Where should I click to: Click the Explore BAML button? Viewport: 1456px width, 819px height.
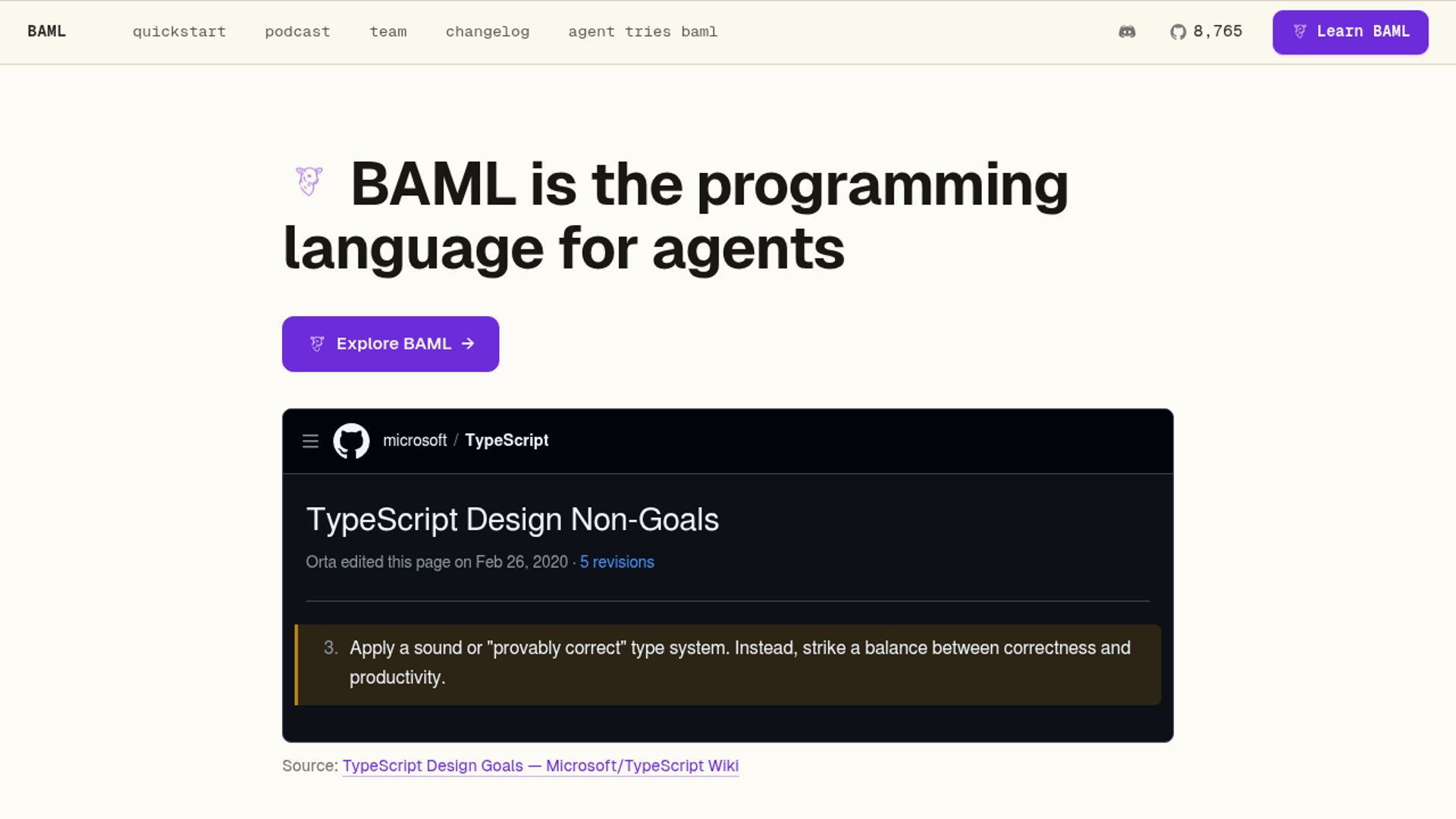[391, 344]
